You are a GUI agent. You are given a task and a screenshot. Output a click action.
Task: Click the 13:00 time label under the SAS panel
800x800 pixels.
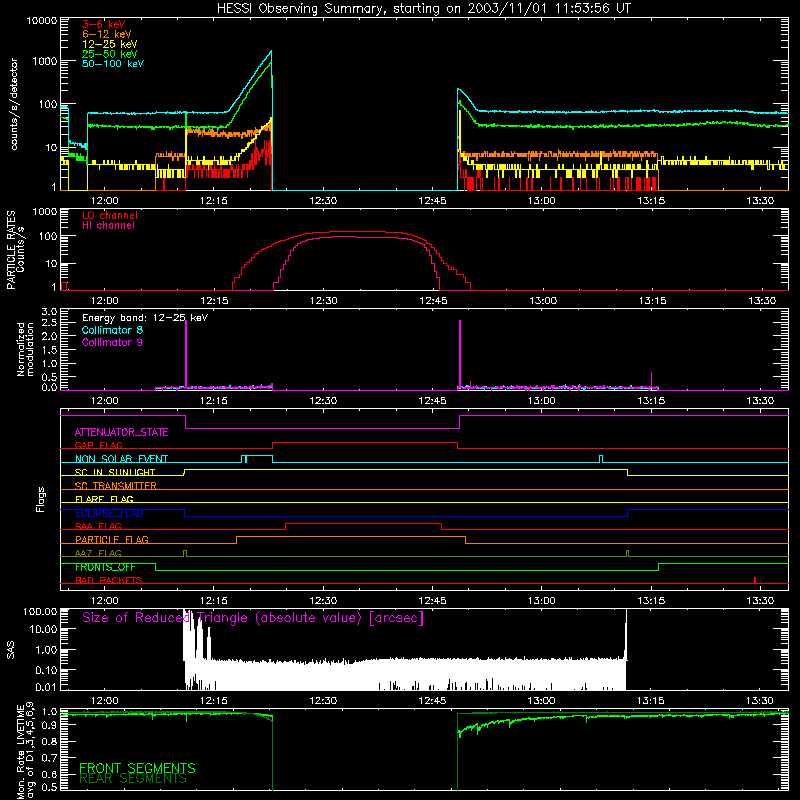pos(542,701)
